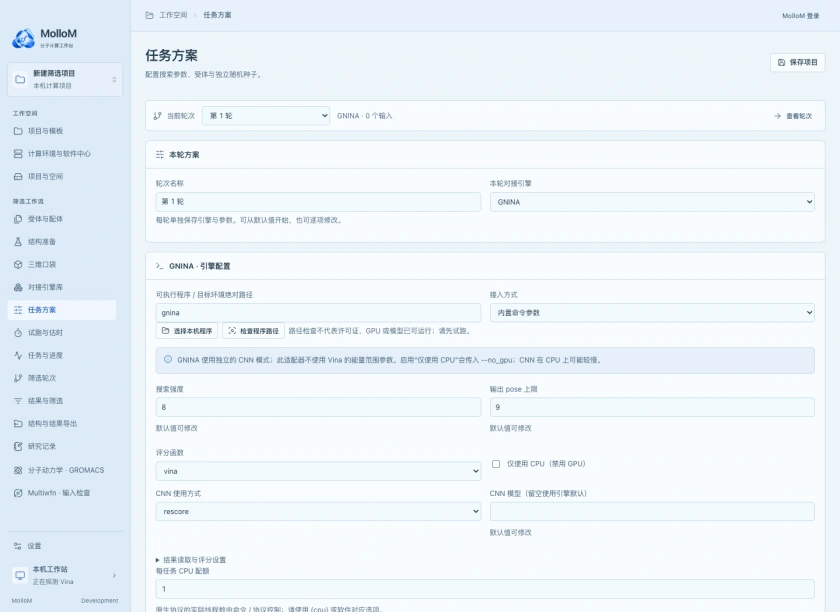This screenshot has height=612, width=840.
Task: Click the empty CNN 模型 input field
Action: pyautogui.click(x=652, y=512)
